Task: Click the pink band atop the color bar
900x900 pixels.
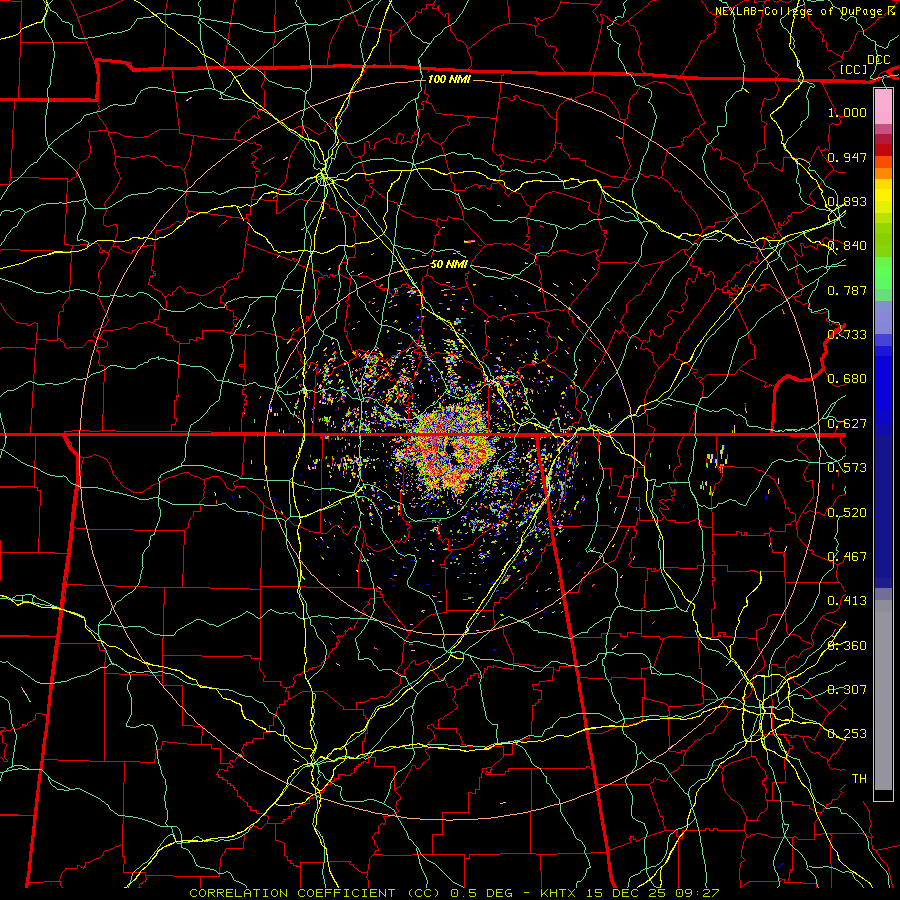Action: click(883, 106)
